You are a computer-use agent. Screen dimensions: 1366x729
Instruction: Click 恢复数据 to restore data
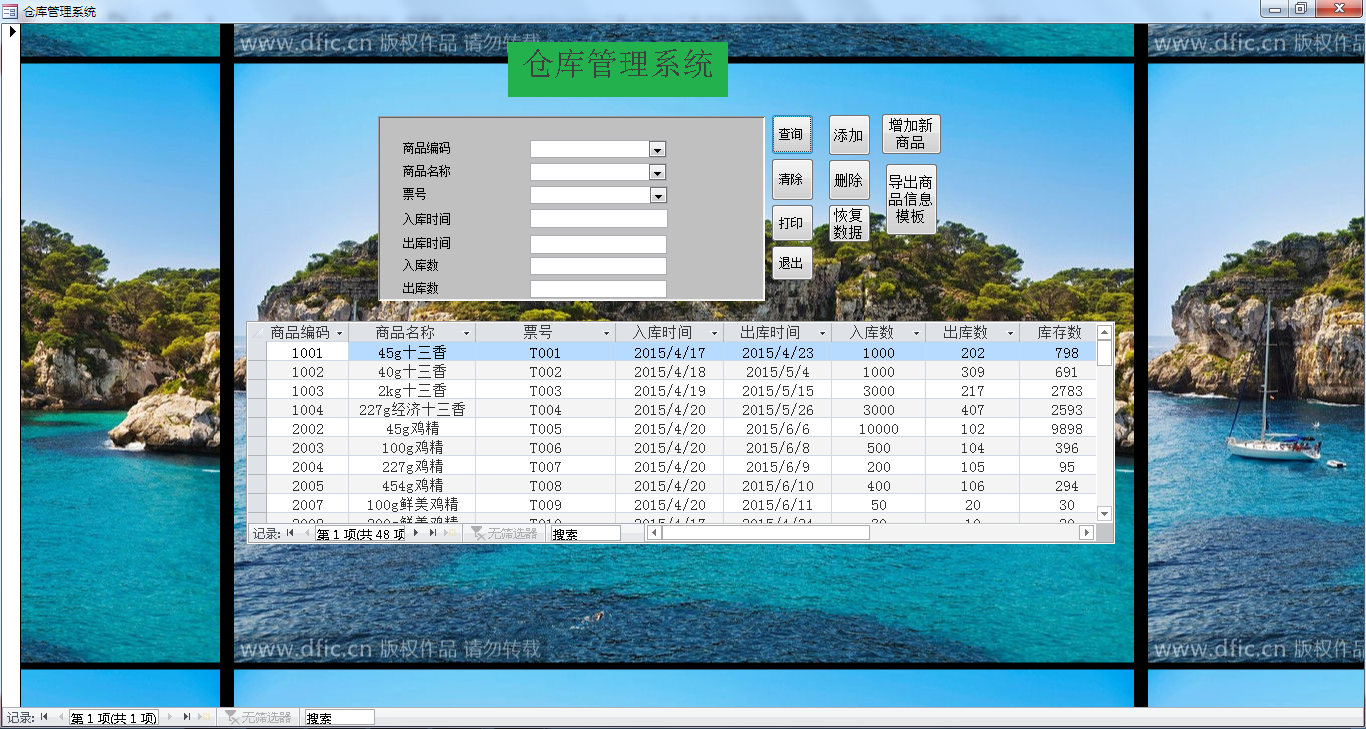click(x=848, y=222)
